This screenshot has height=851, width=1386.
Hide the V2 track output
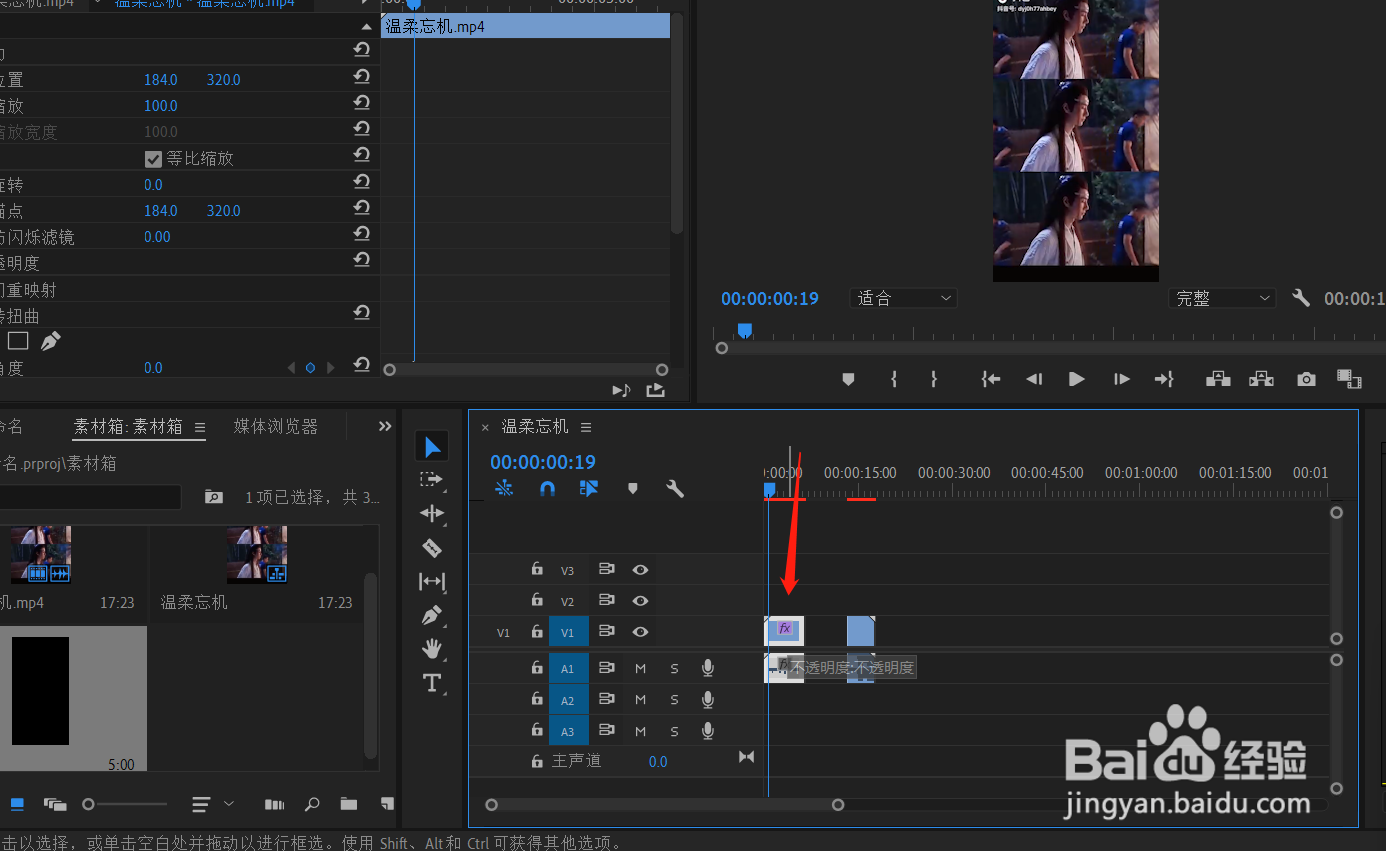(640, 601)
